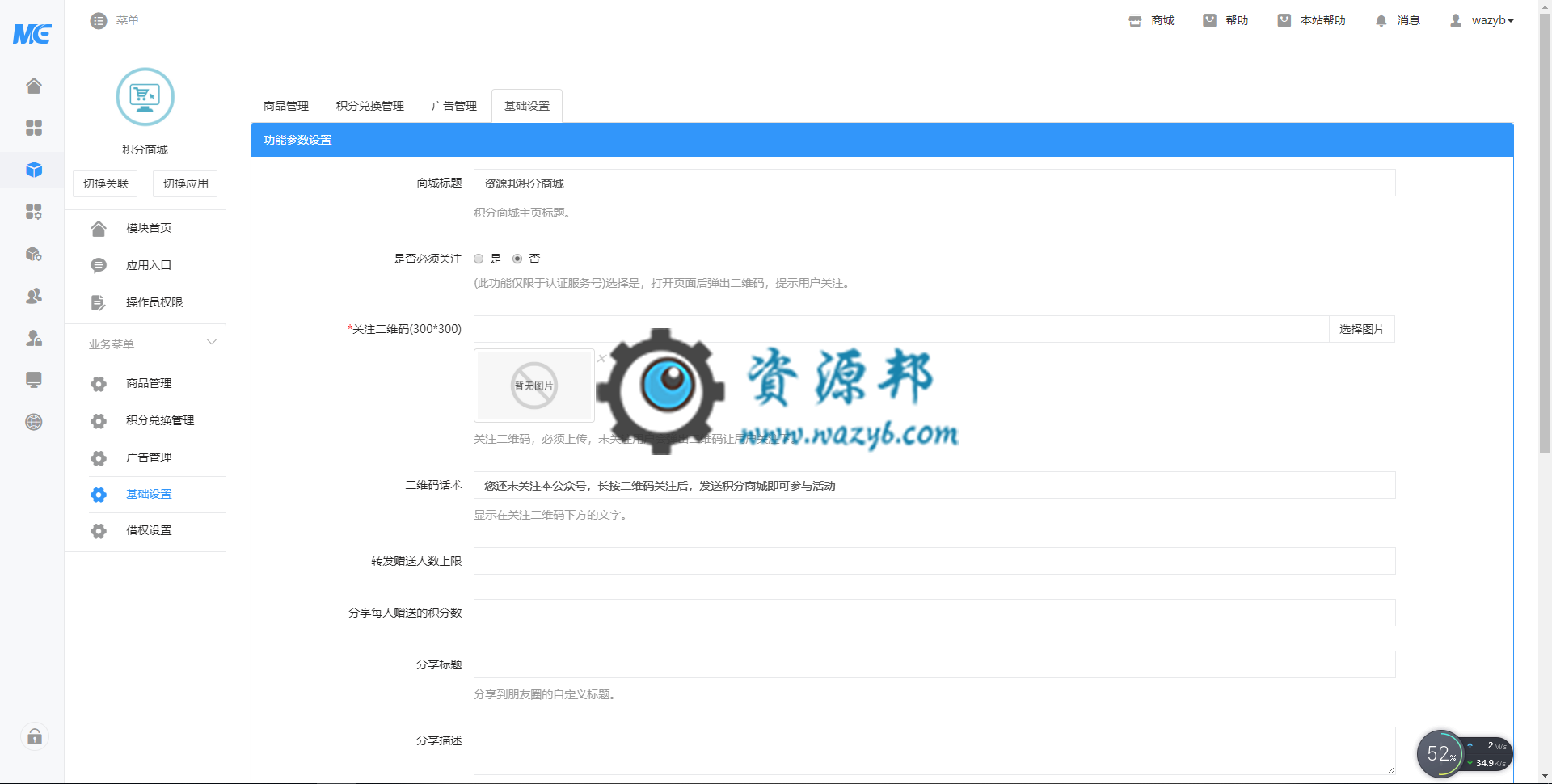Switch to the 广告管理 tab
This screenshot has width=1552, height=784.
[x=454, y=106]
